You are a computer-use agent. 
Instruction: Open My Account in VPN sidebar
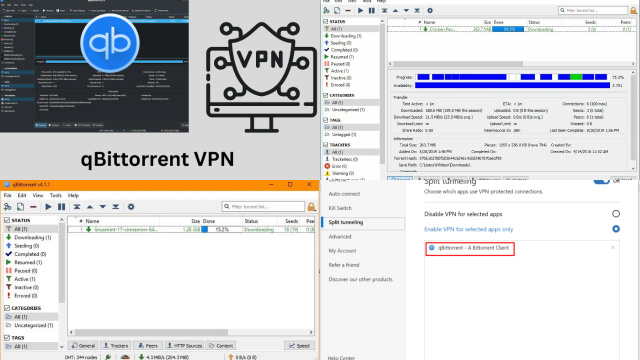[342, 251]
